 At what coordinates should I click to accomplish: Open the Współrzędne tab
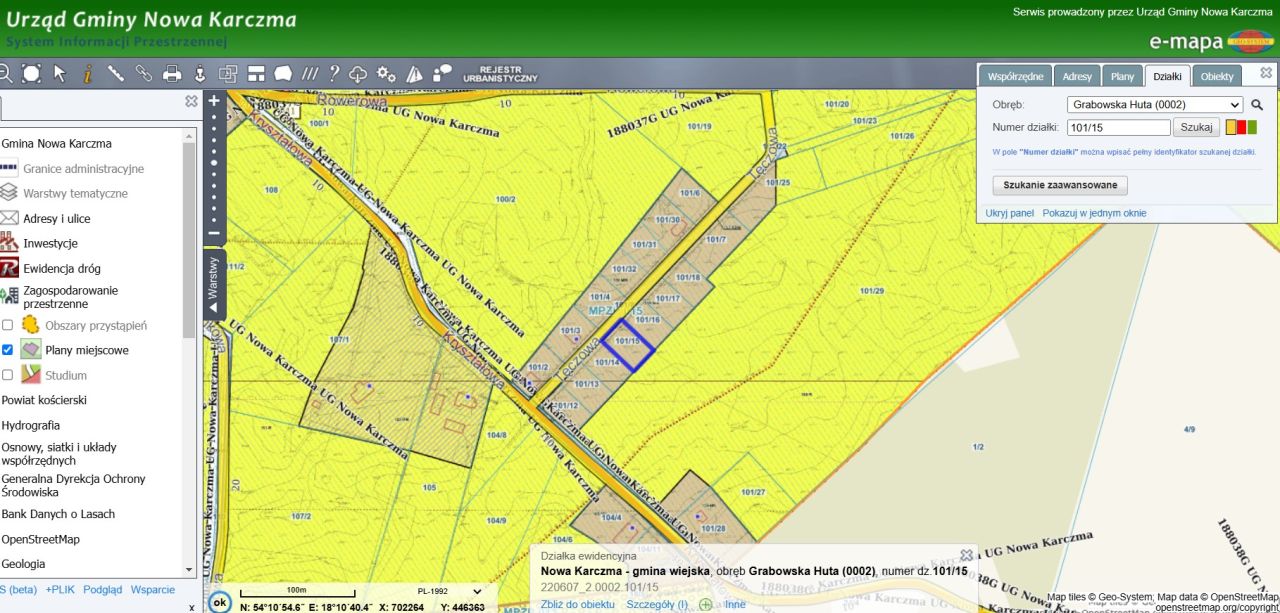point(1015,77)
